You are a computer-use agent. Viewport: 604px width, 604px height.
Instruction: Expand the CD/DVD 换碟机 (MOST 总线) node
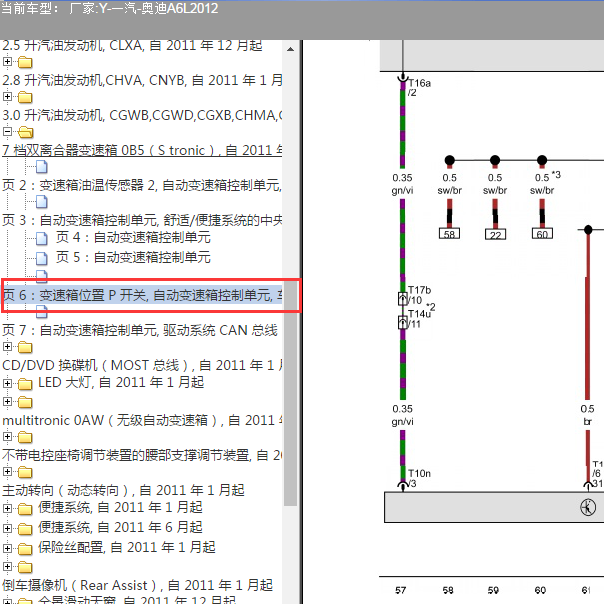7,346
